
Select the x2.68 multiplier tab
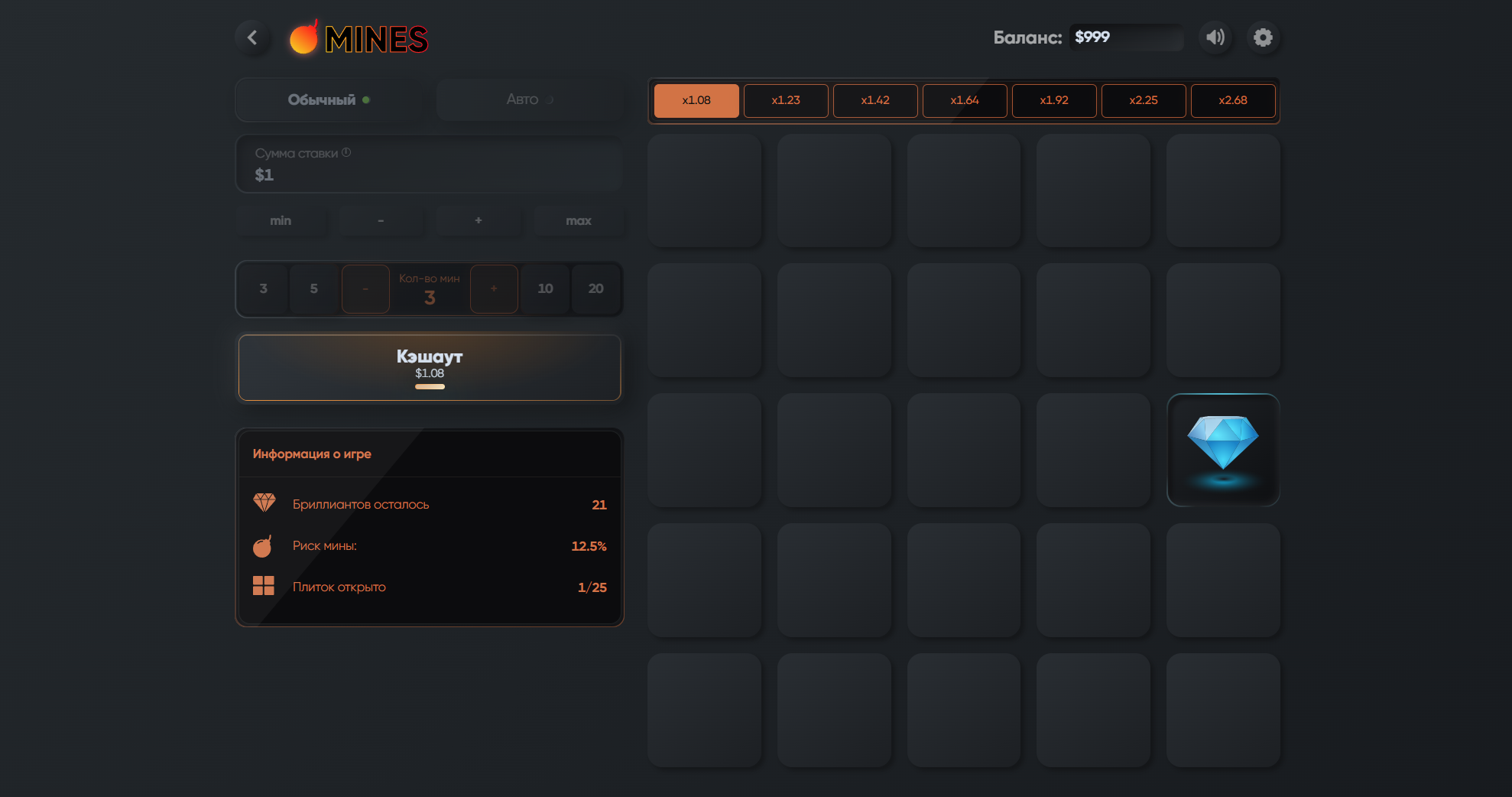point(1233,100)
